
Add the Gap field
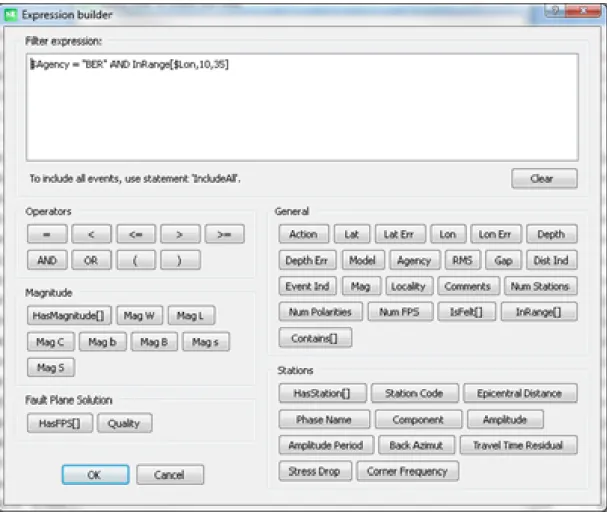tap(503, 260)
